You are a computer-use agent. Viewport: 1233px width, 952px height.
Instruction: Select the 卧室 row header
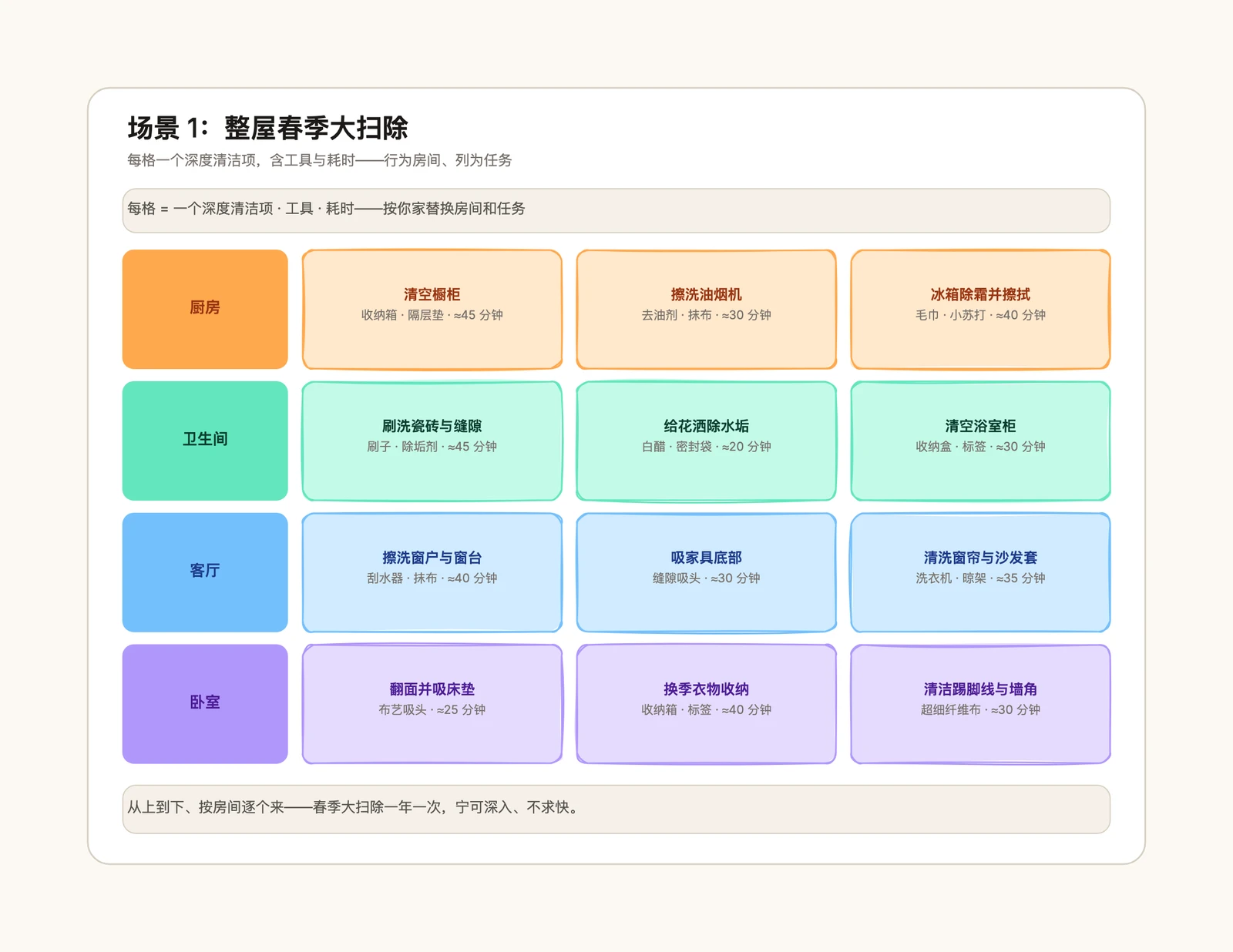point(205,704)
